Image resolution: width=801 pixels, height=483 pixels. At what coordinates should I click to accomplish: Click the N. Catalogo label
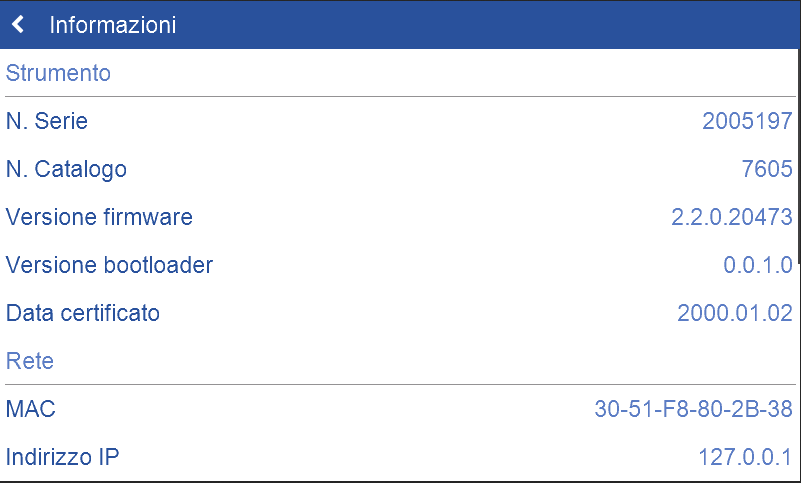66,170
